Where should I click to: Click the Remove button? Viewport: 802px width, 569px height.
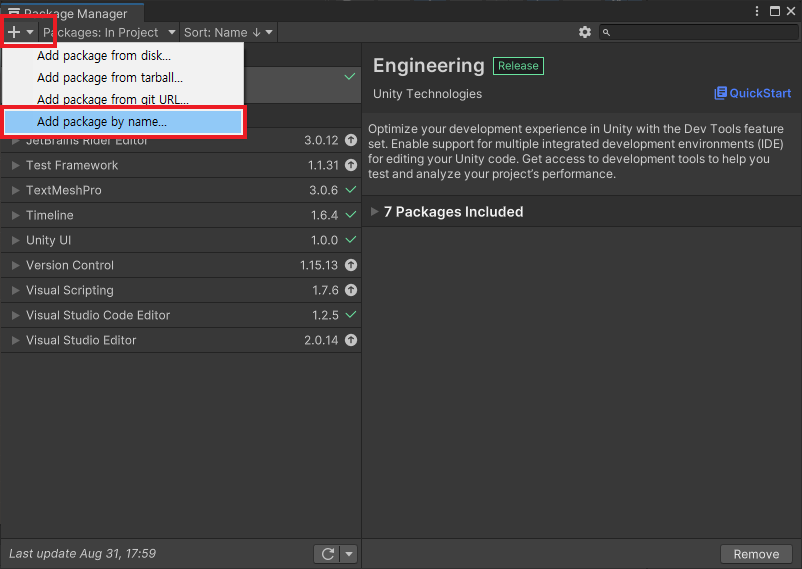point(756,554)
